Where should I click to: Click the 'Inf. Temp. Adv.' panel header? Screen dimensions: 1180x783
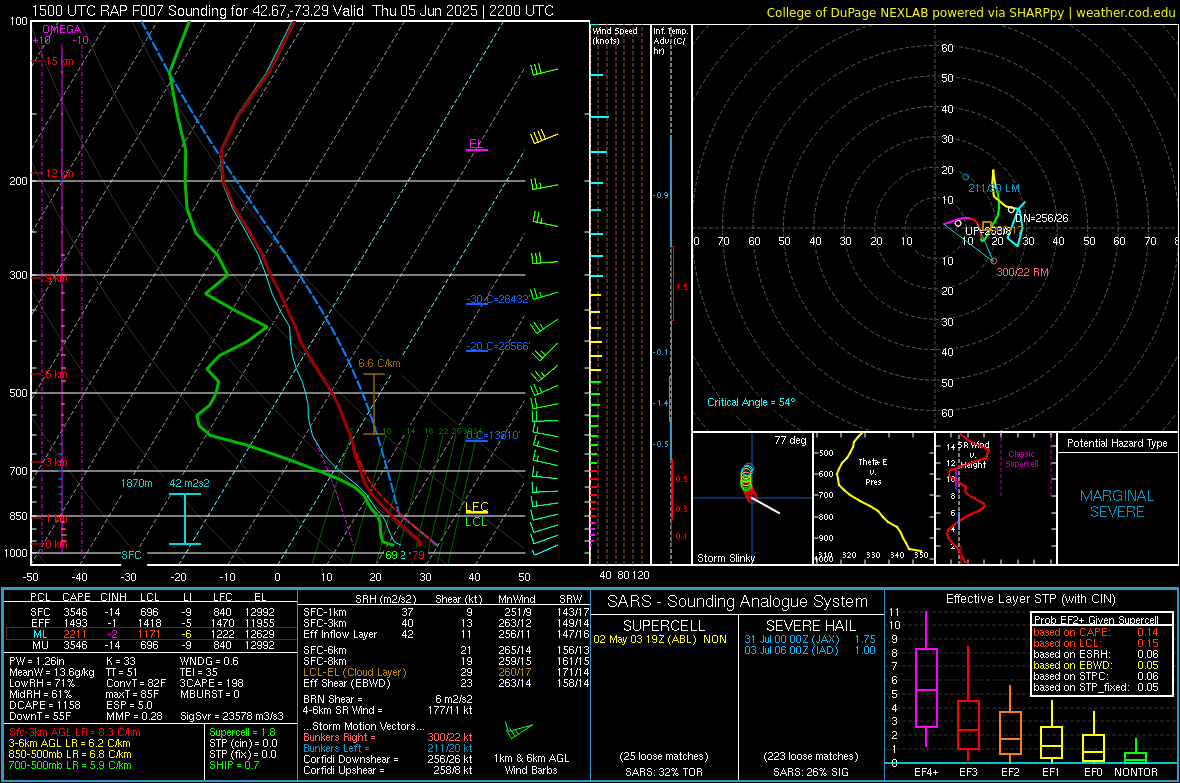click(x=670, y=41)
